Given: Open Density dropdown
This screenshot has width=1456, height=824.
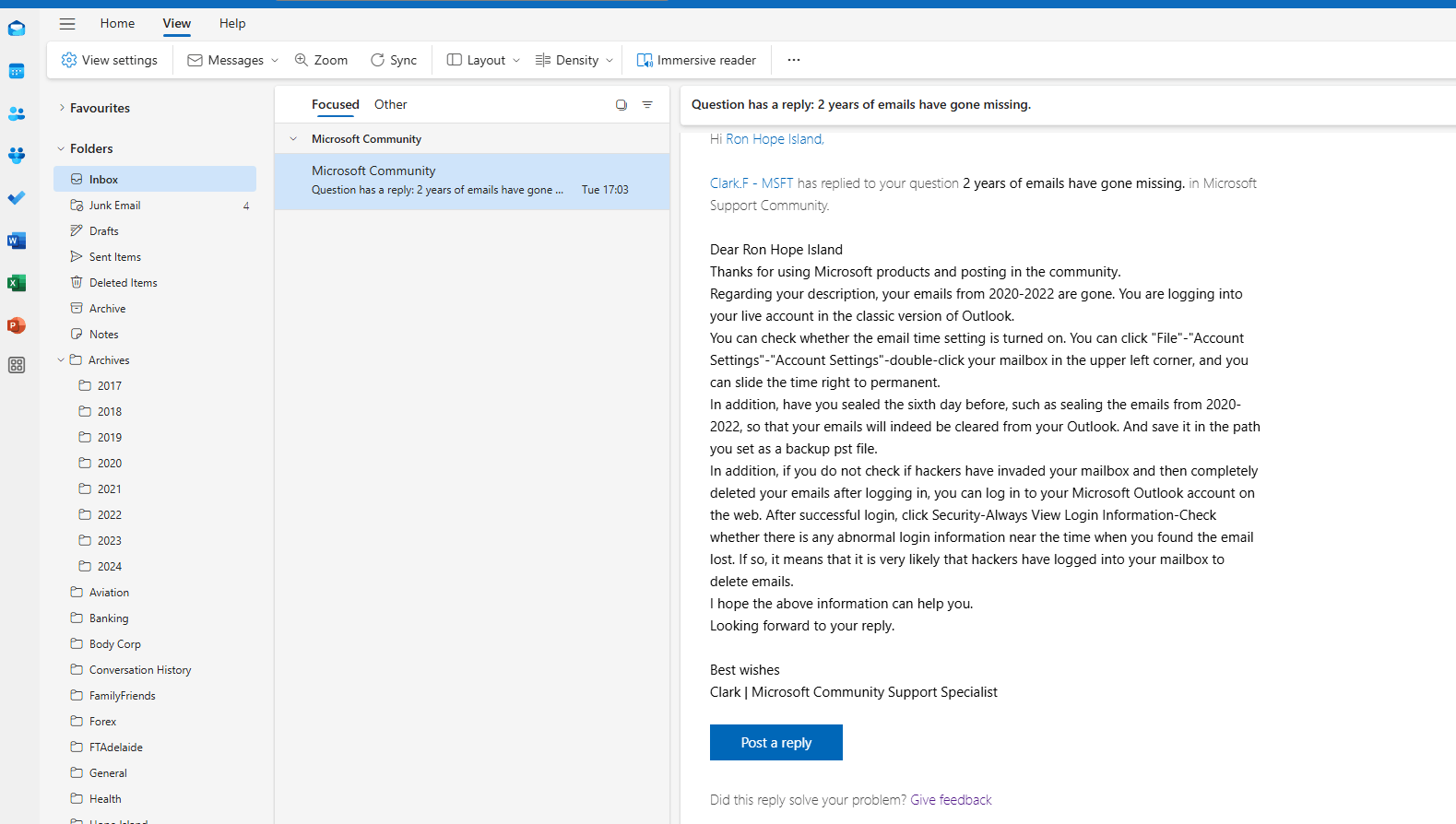Looking at the screenshot, I should 574,60.
